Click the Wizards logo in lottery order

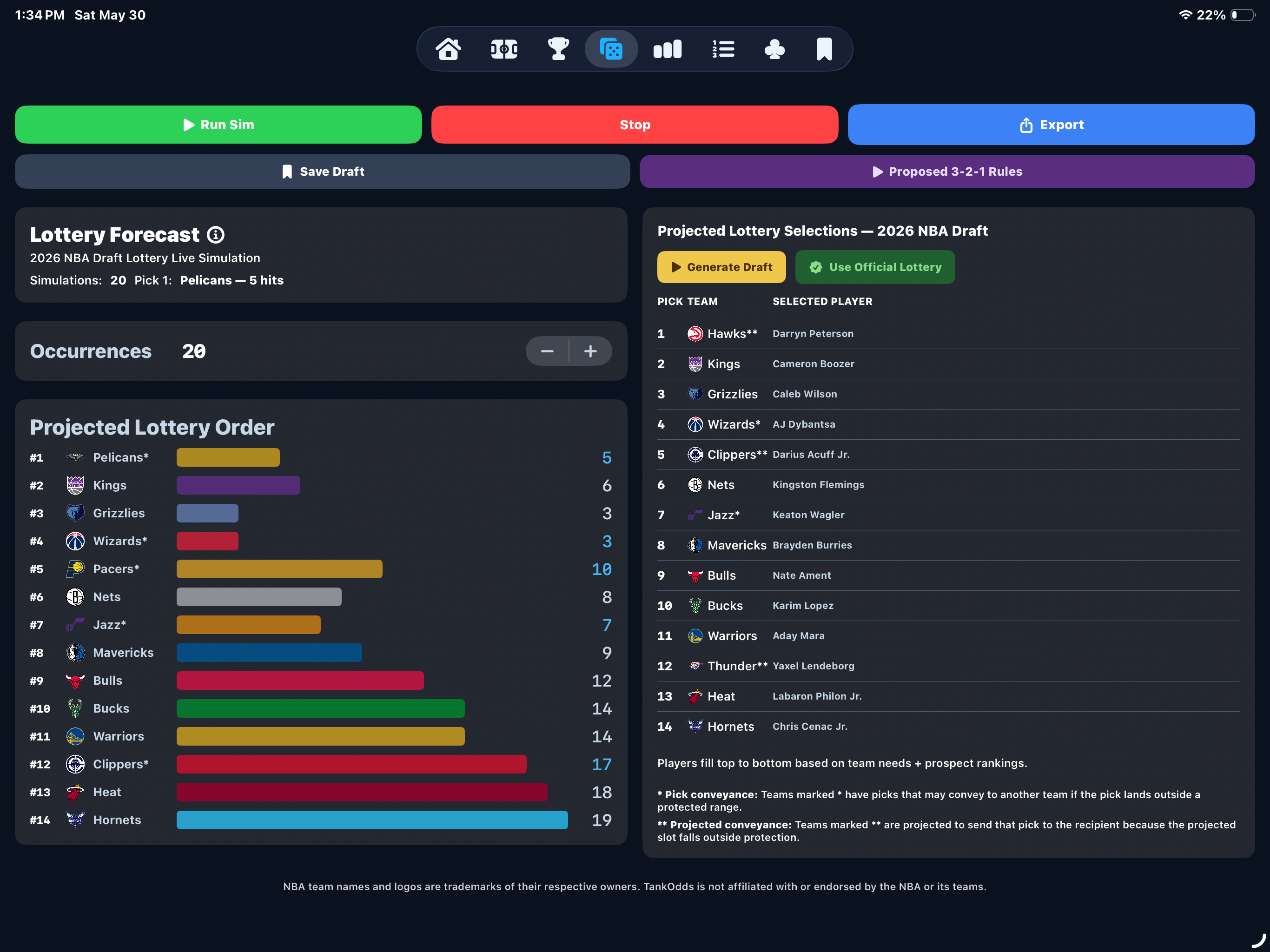click(x=75, y=541)
